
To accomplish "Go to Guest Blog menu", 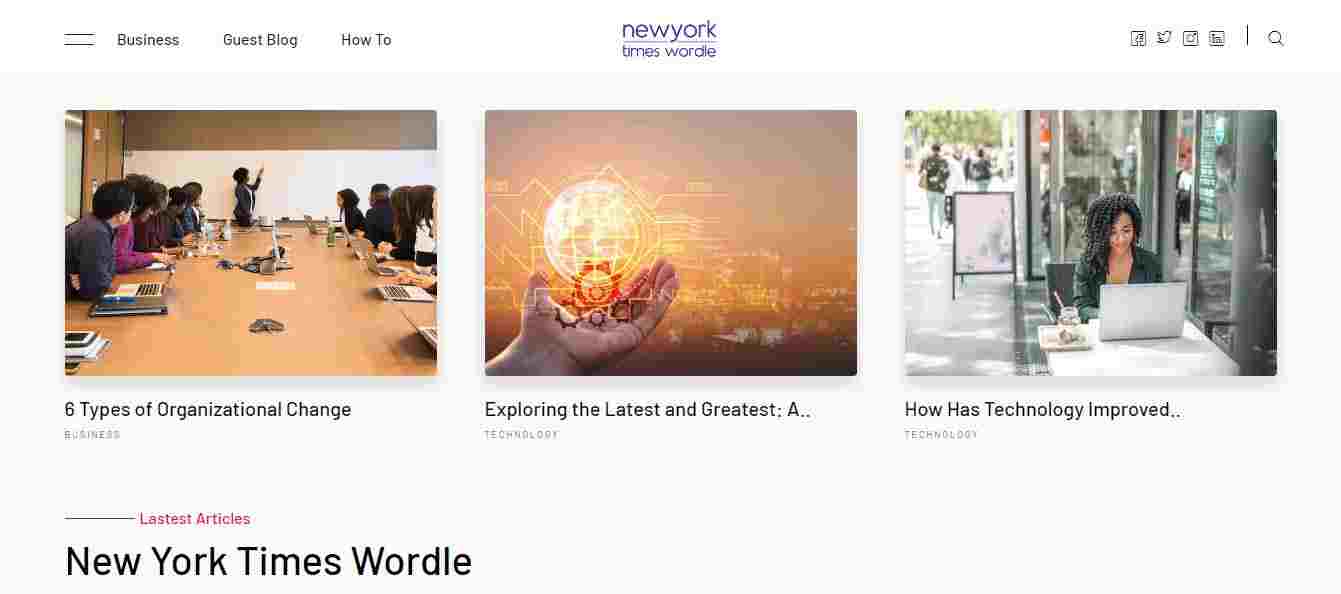I will coord(260,40).
